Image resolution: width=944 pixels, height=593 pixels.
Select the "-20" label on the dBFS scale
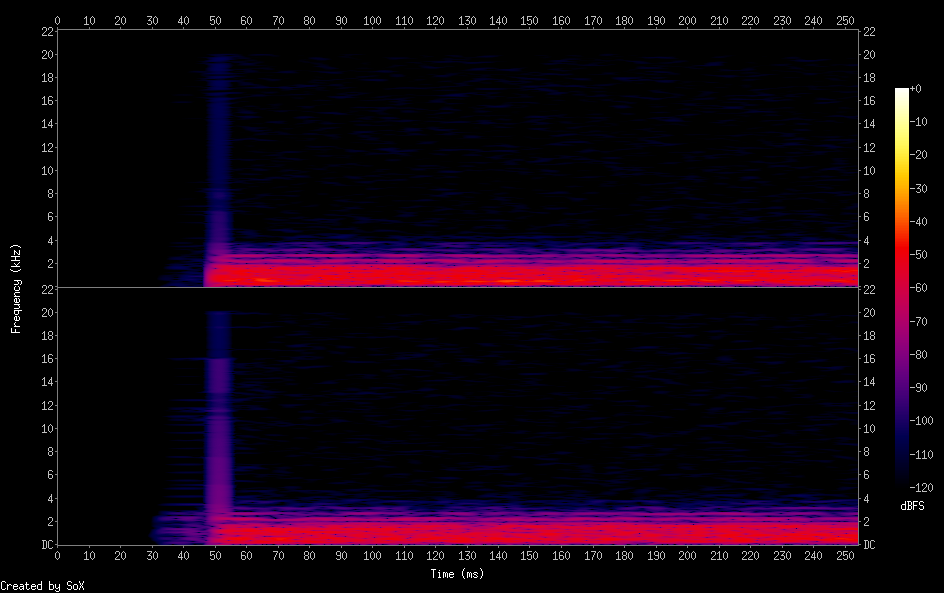919,155
